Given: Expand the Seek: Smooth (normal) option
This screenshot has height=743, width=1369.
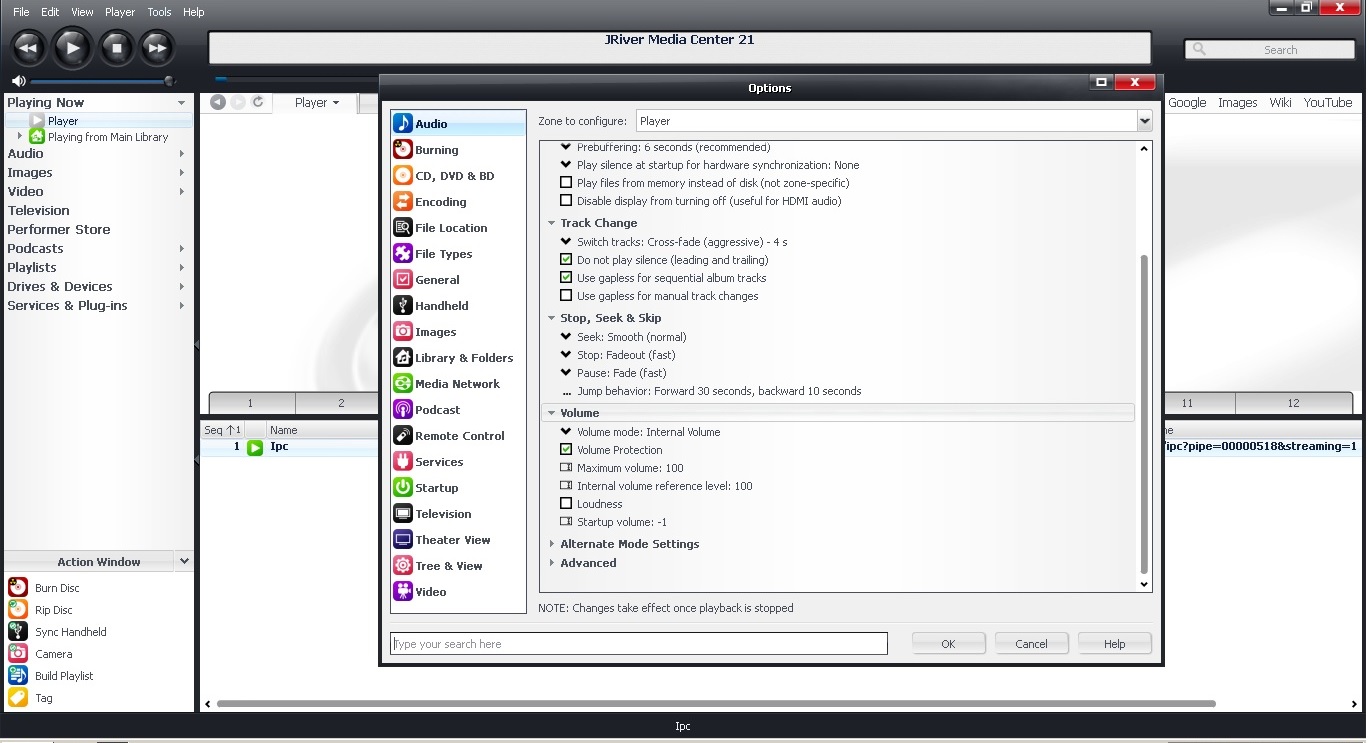Looking at the screenshot, I should pos(566,337).
